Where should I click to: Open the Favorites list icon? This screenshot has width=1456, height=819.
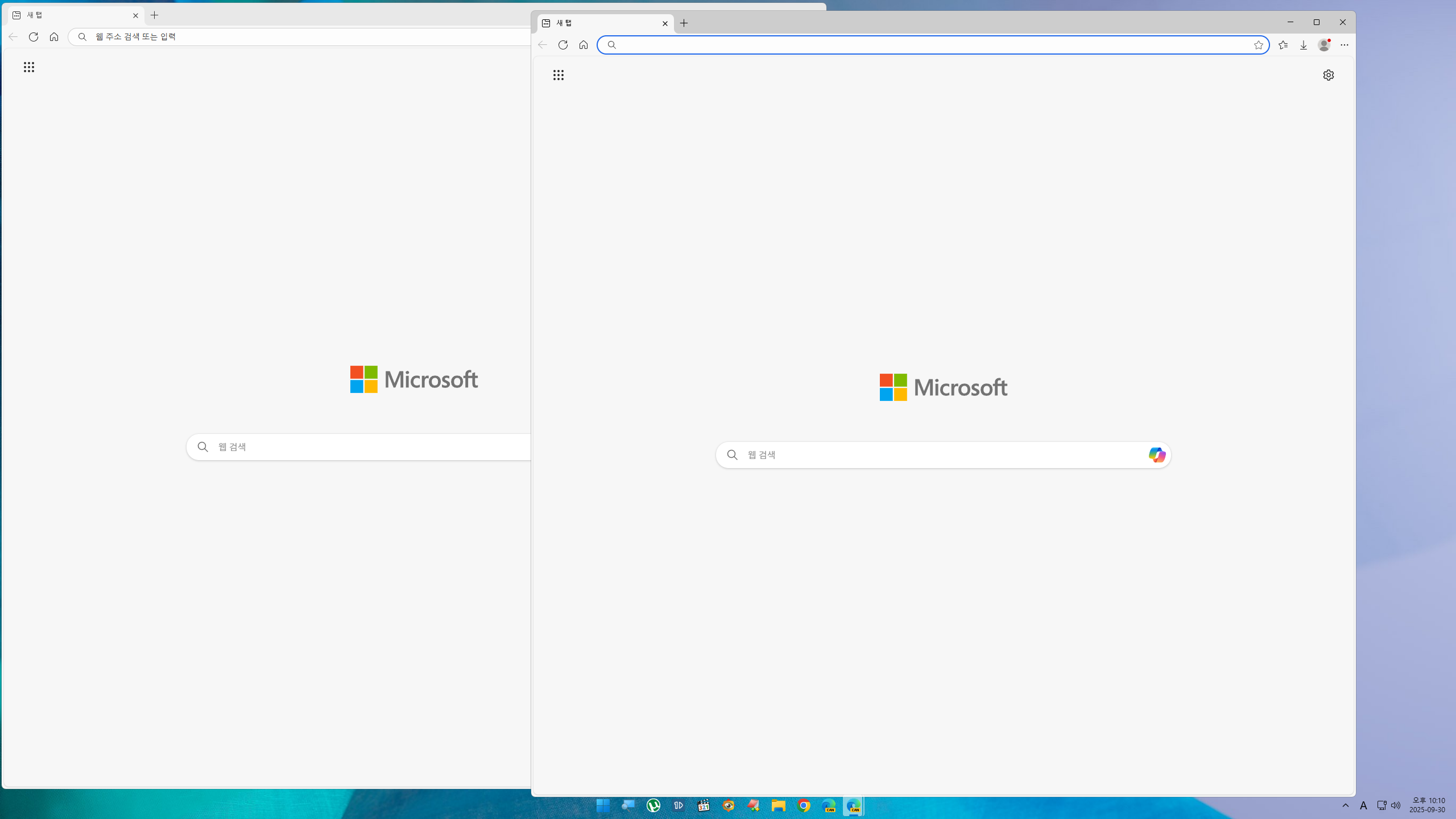coord(1283,45)
